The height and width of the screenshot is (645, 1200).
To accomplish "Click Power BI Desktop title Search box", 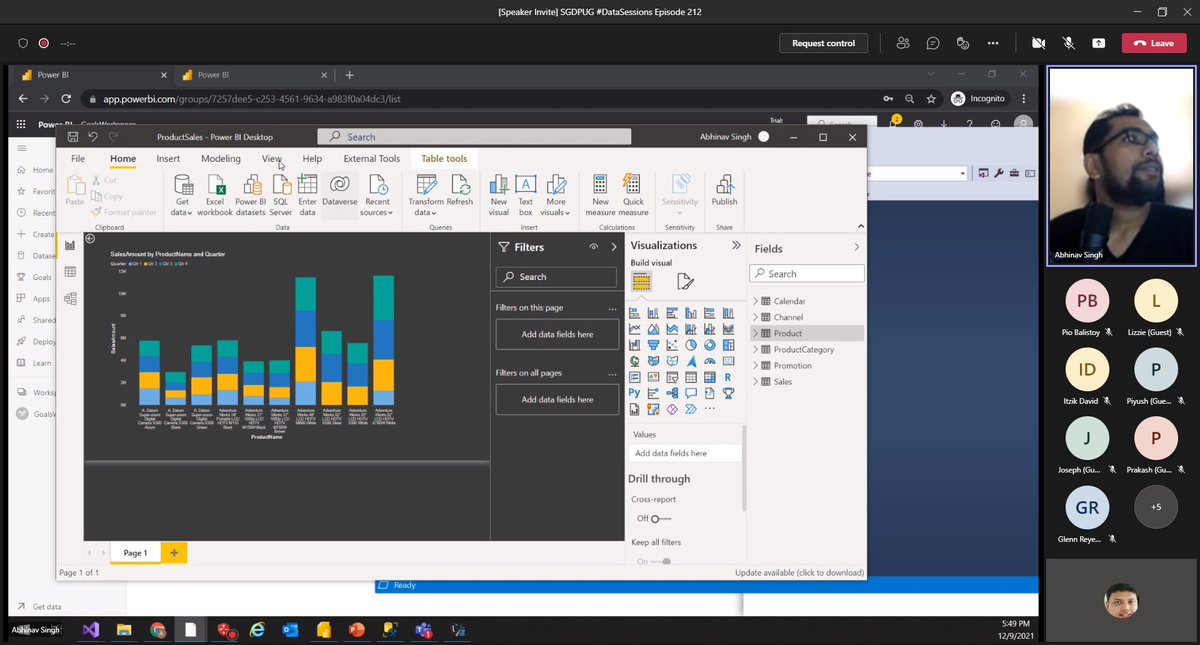I will pos(474,137).
